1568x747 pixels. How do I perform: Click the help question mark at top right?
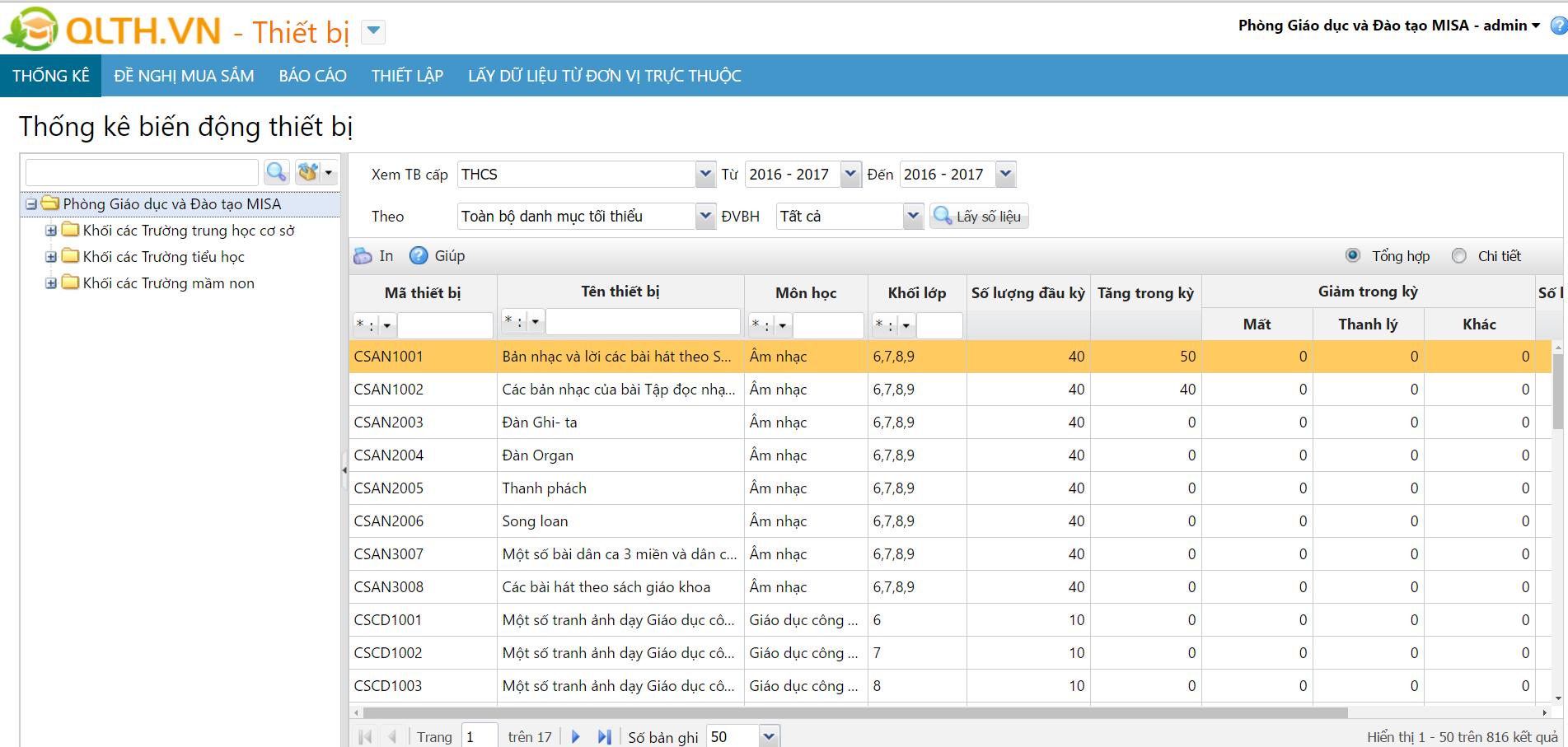pyautogui.click(x=1558, y=26)
